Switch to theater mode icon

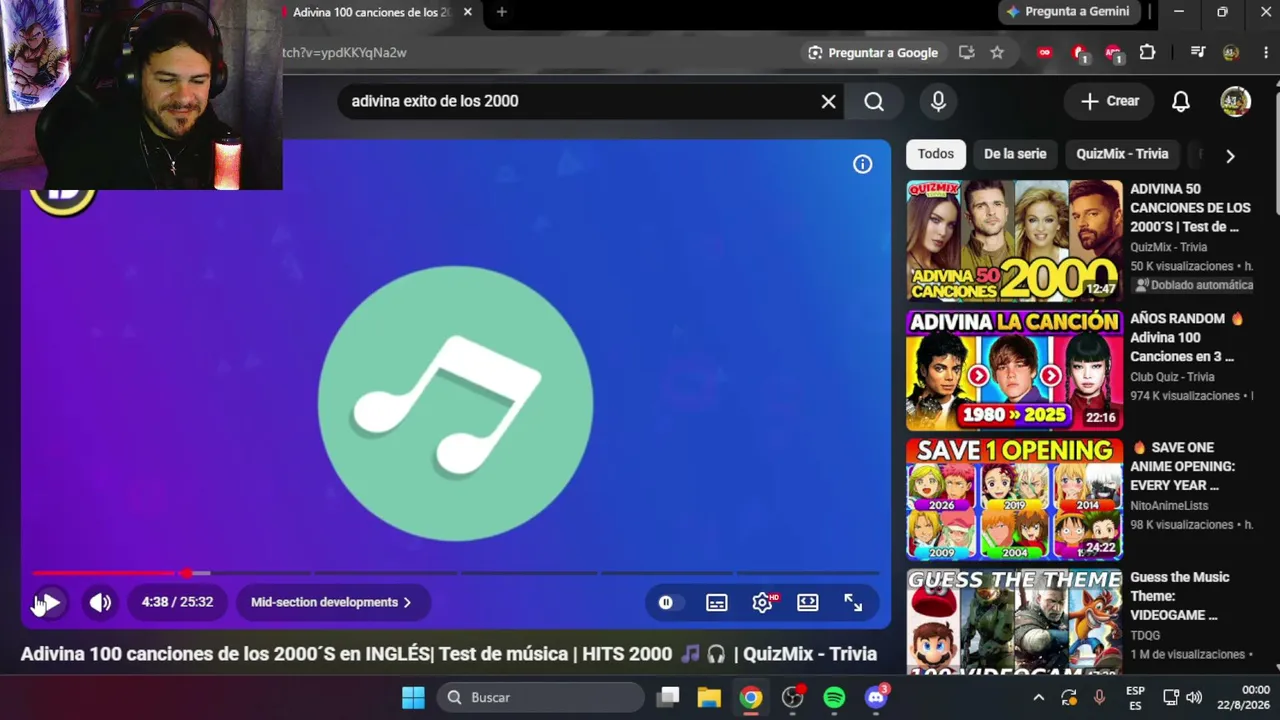pos(808,602)
